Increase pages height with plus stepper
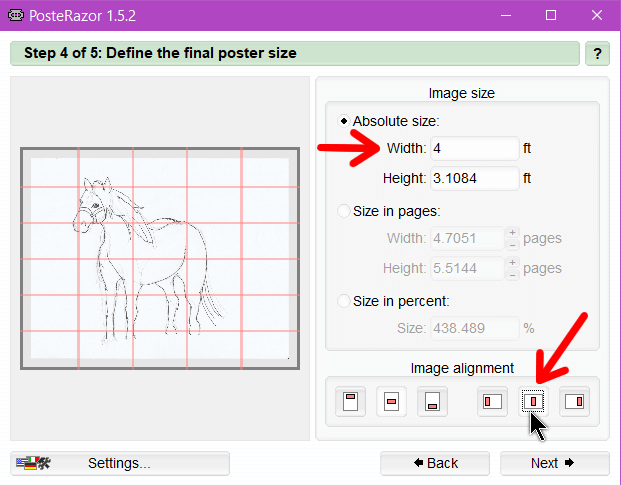Screen dimensions: 621x485 [512, 262]
